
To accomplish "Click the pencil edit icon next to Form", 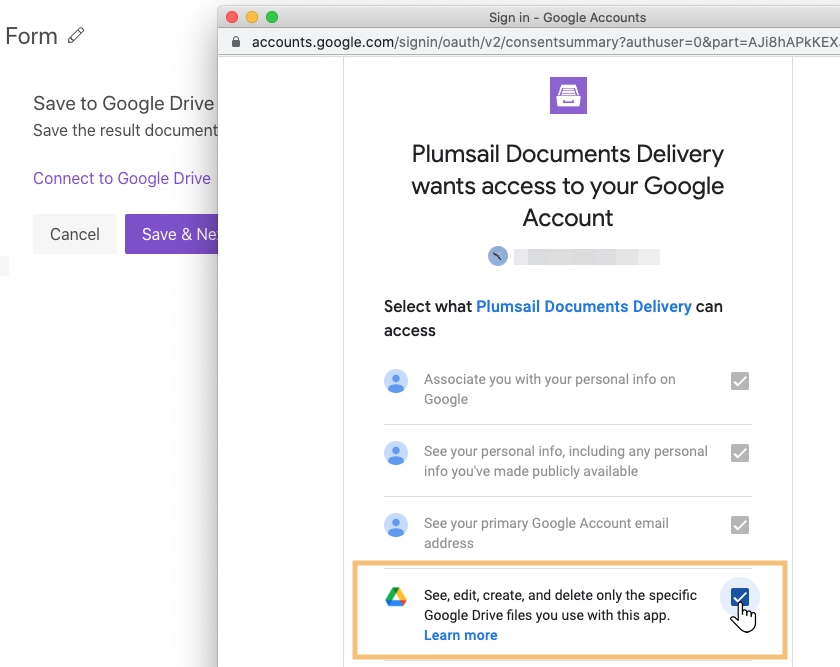I will coord(76,35).
